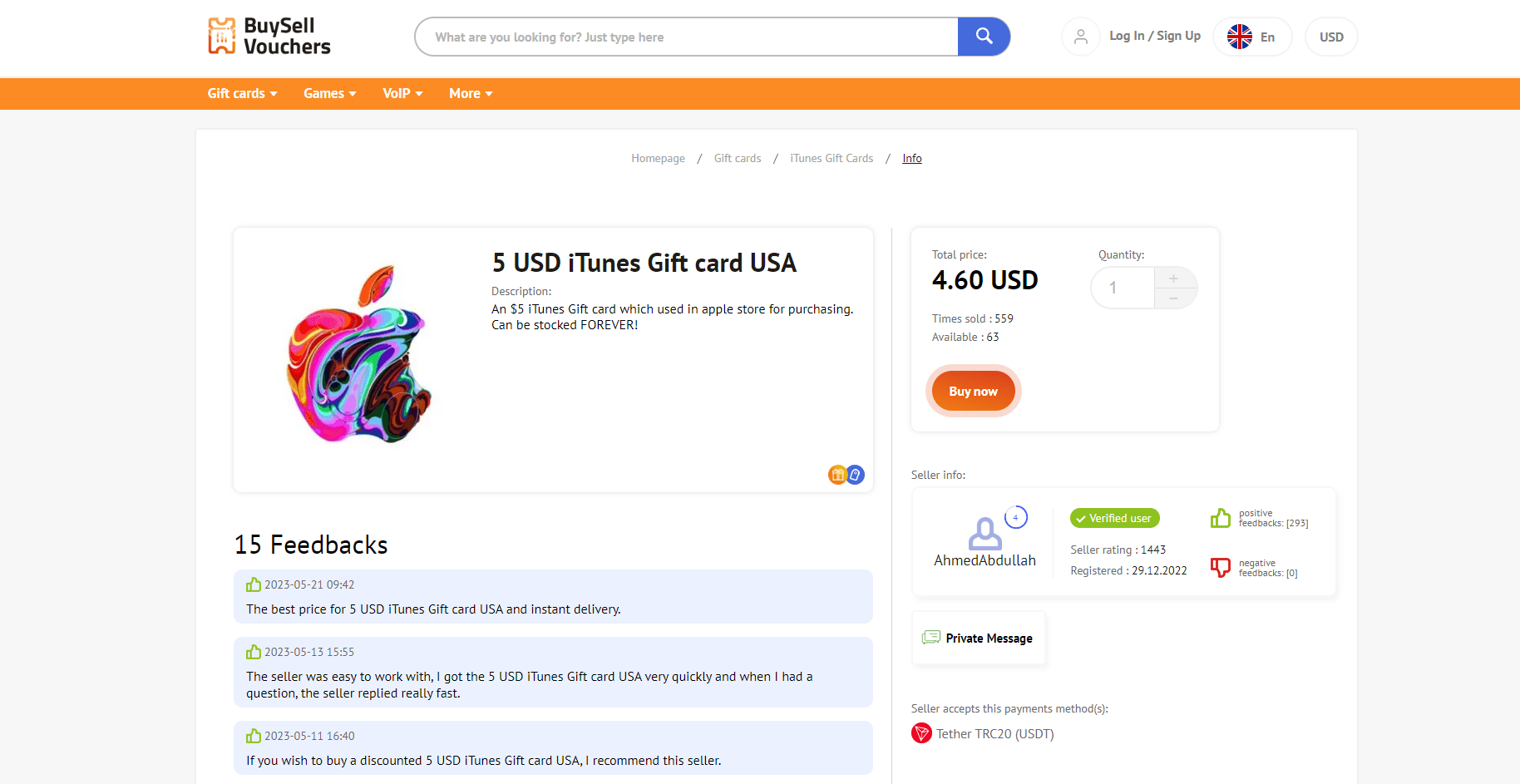The height and width of the screenshot is (784, 1520).
Task: Click the thumbs-up positive feedbacks icon
Action: coord(1221,517)
